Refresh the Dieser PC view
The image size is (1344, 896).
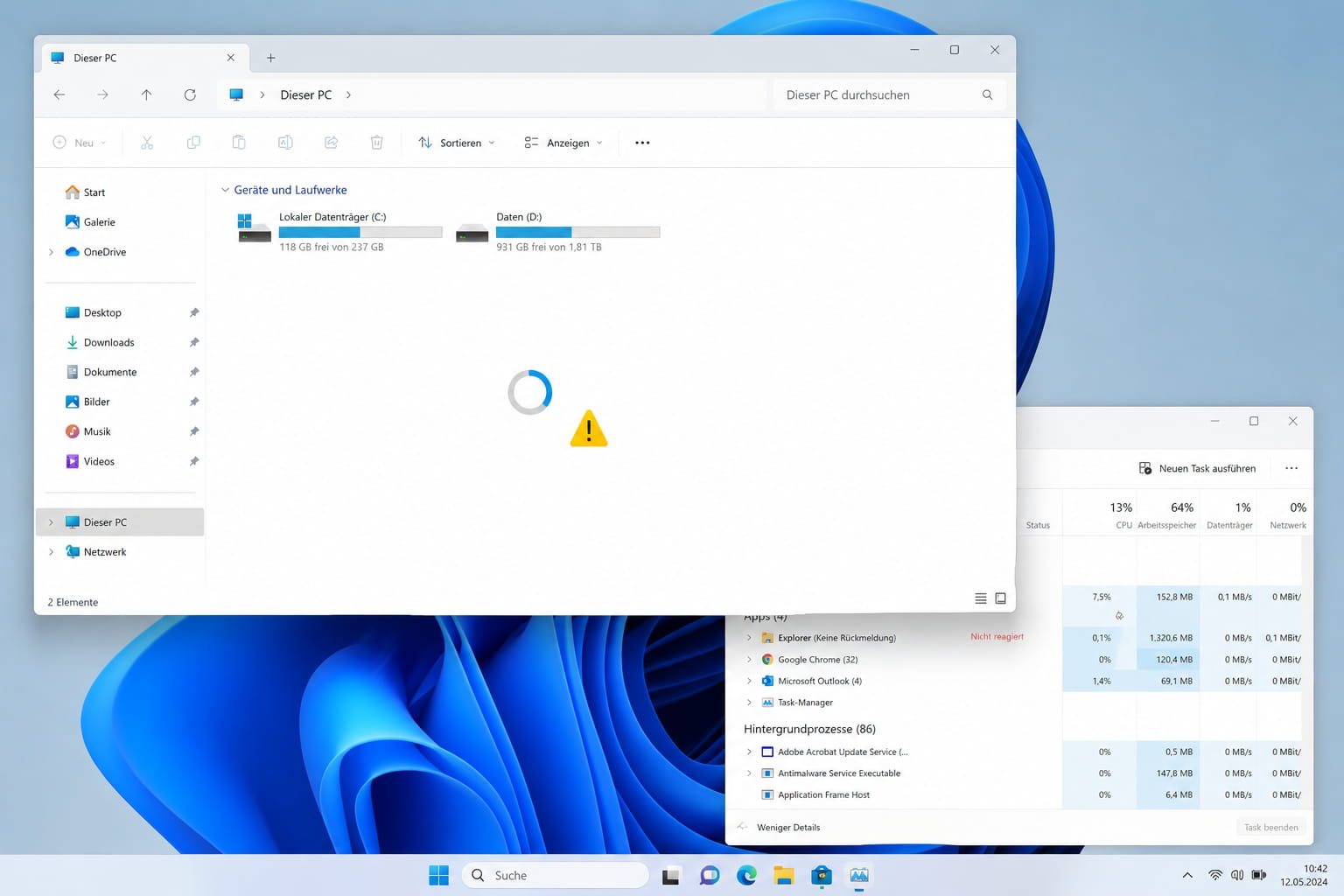coord(190,94)
